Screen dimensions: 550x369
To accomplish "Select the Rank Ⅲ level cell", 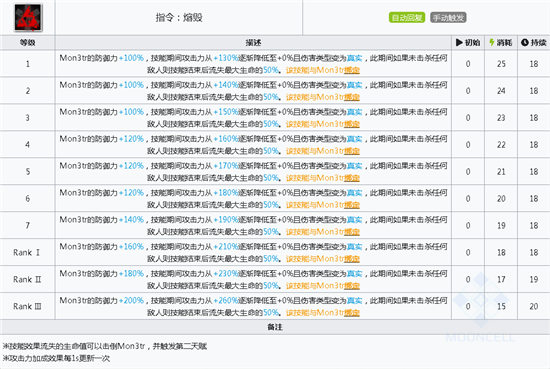I will pyautogui.click(x=27, y=306).
